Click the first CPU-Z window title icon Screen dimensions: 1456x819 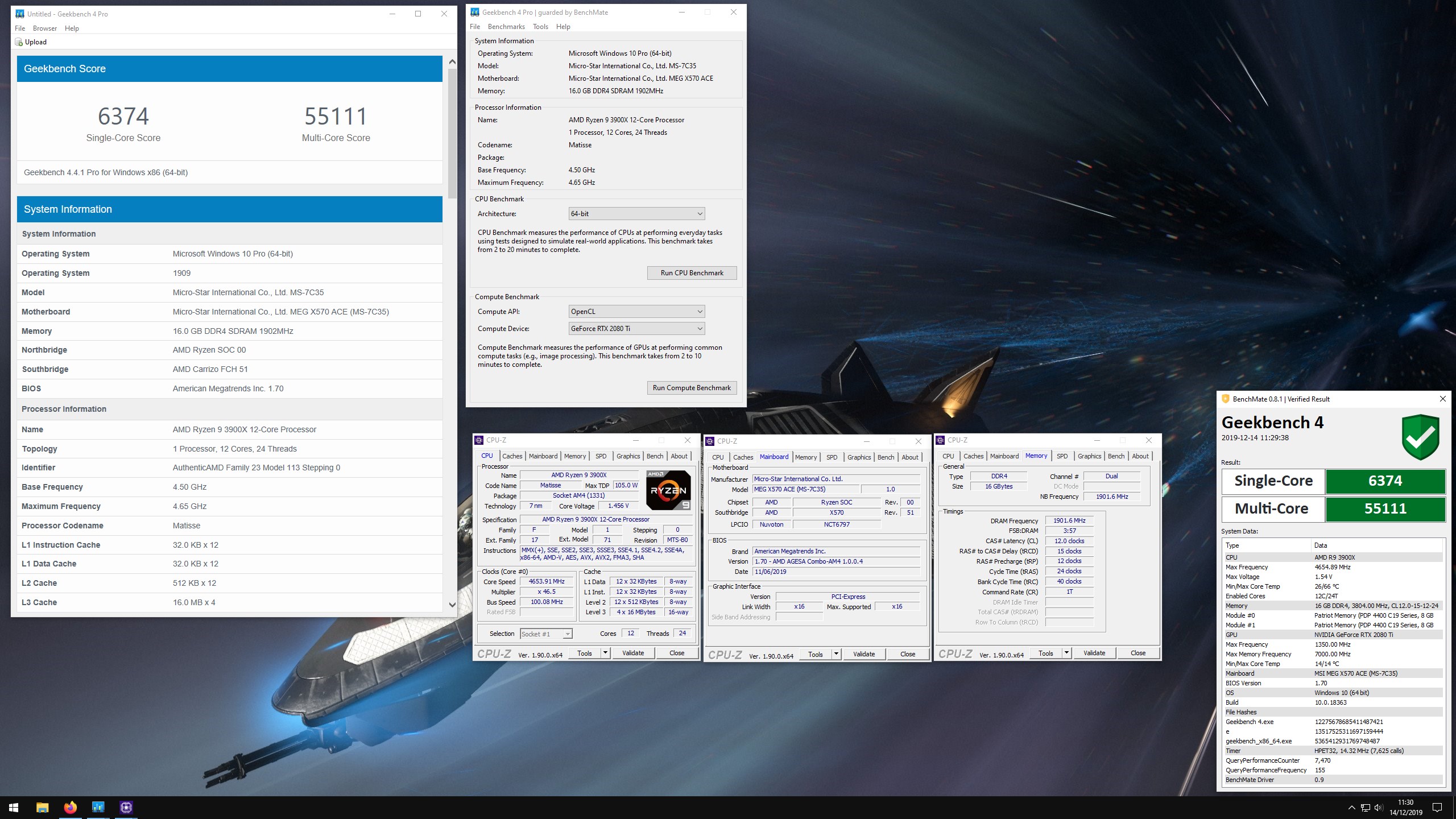[479, 440]
